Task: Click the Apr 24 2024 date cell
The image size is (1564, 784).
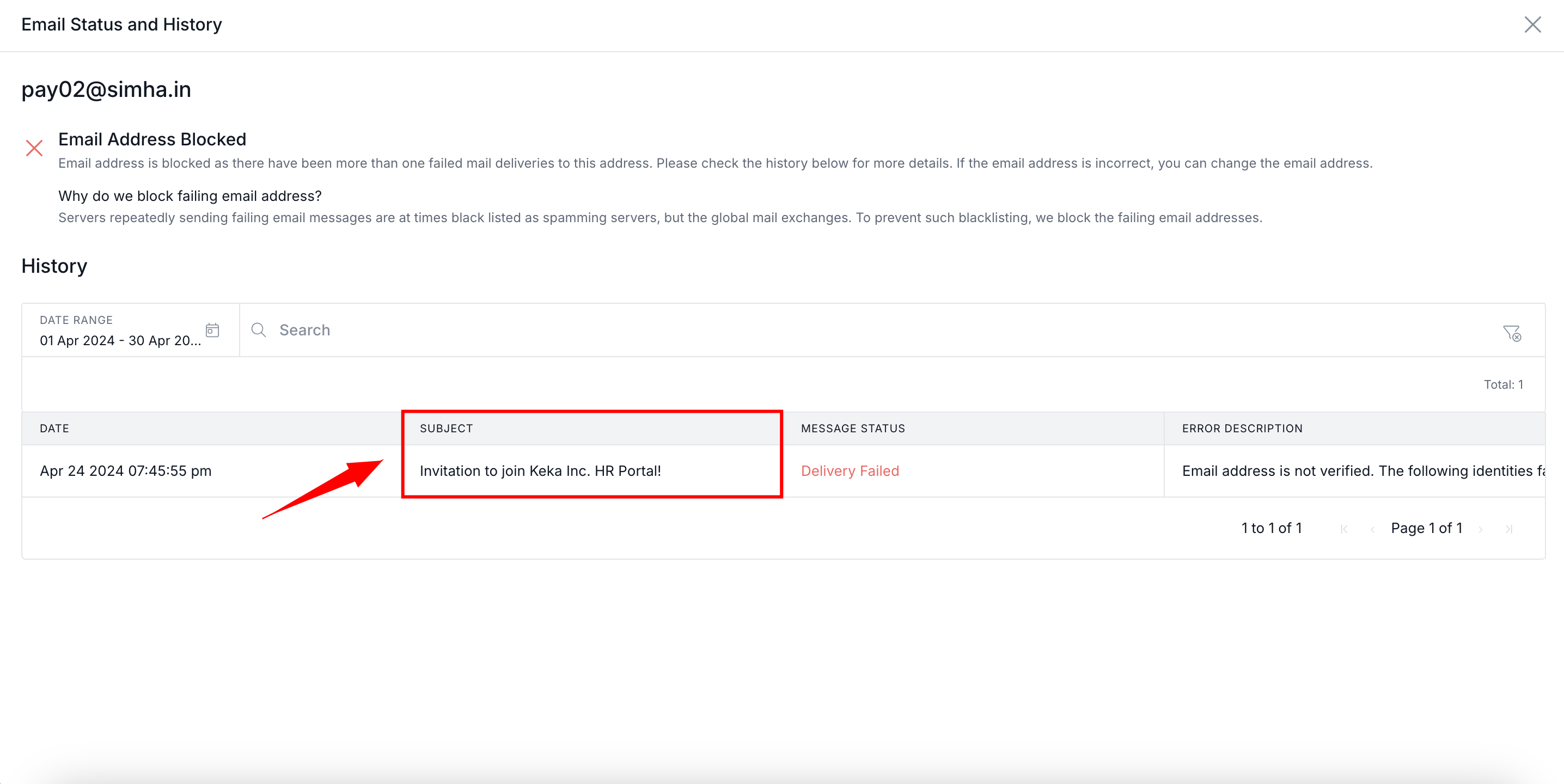Action: pyautogui.click(x=126, y=471)
